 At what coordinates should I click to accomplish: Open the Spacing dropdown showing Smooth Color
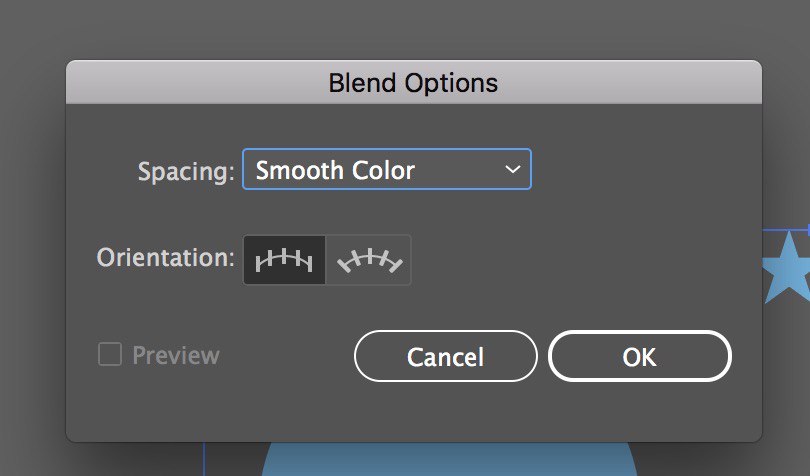pos(387,169)
